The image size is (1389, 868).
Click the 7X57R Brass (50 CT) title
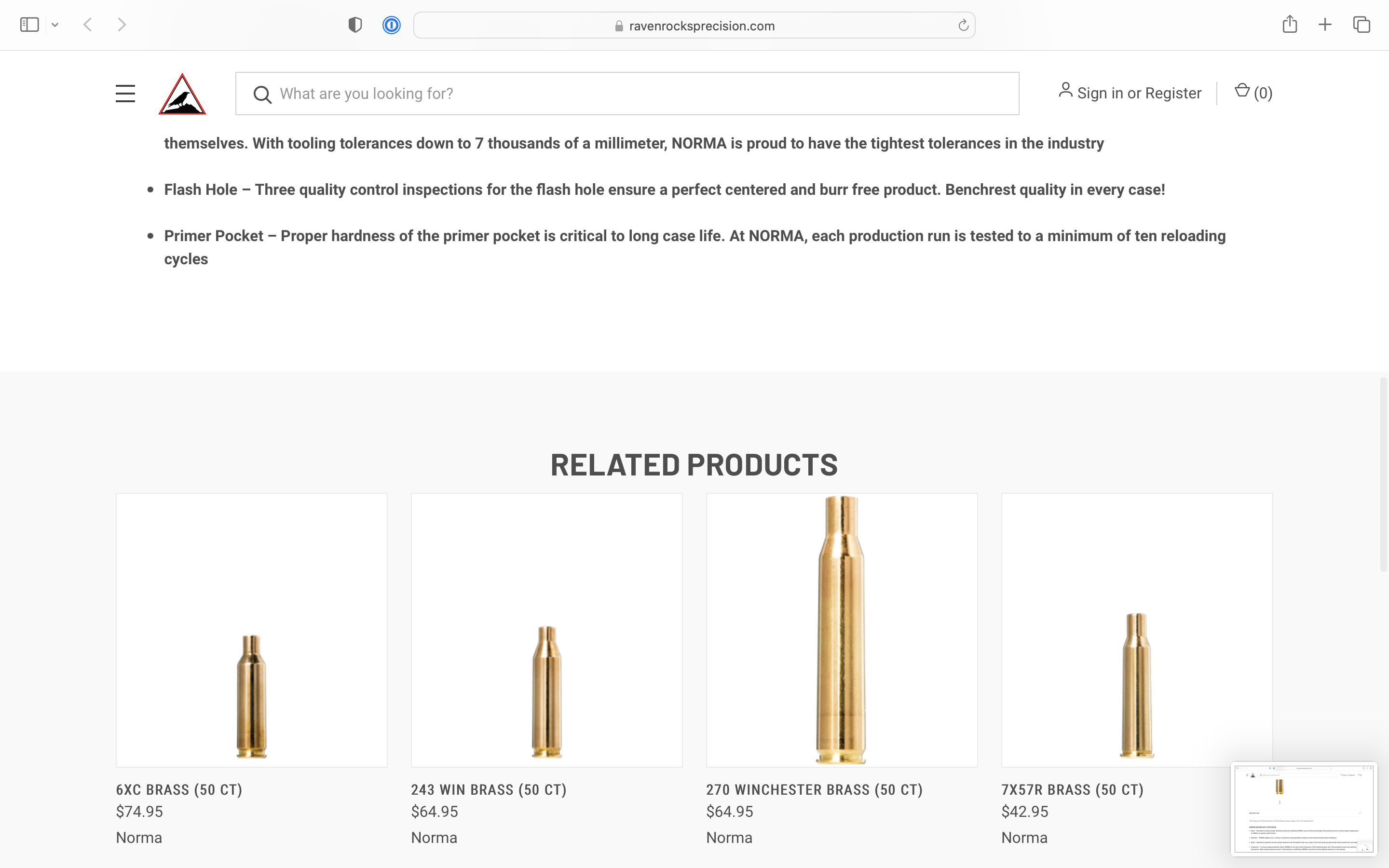click(1072, 789)
